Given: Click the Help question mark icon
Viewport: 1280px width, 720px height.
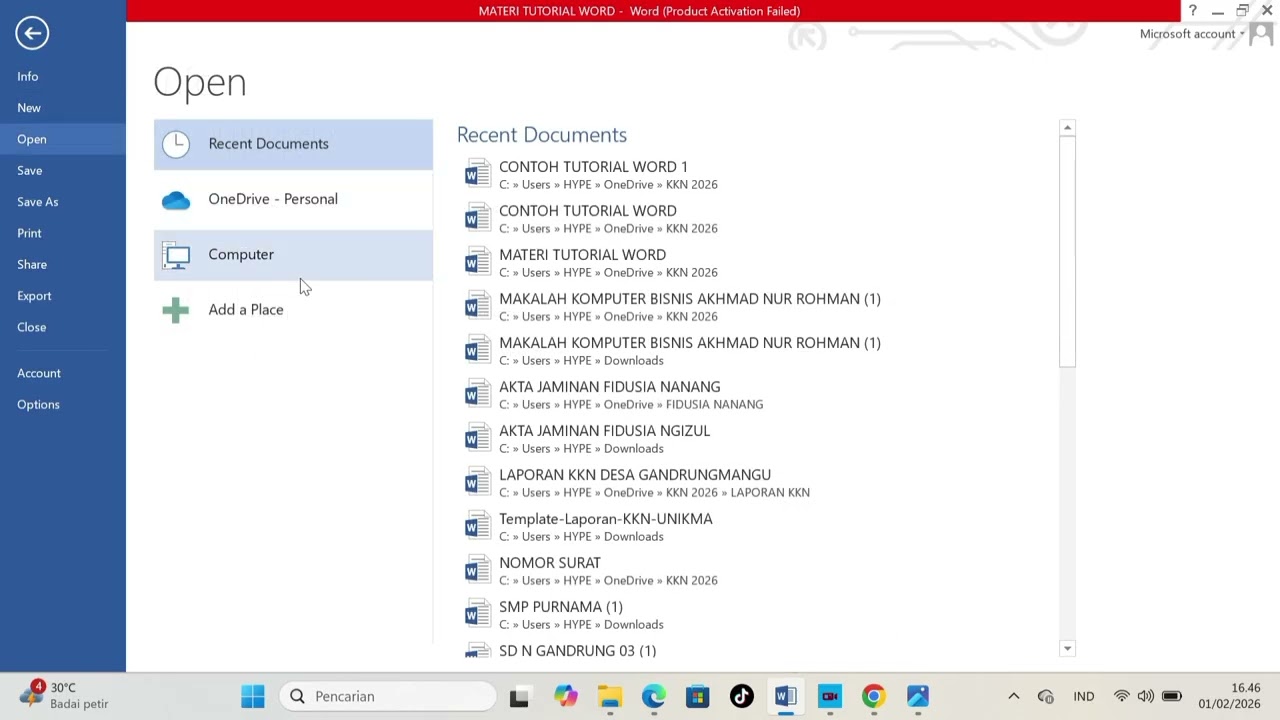Looking at the screenshot, I should (x=1192, y=11).
